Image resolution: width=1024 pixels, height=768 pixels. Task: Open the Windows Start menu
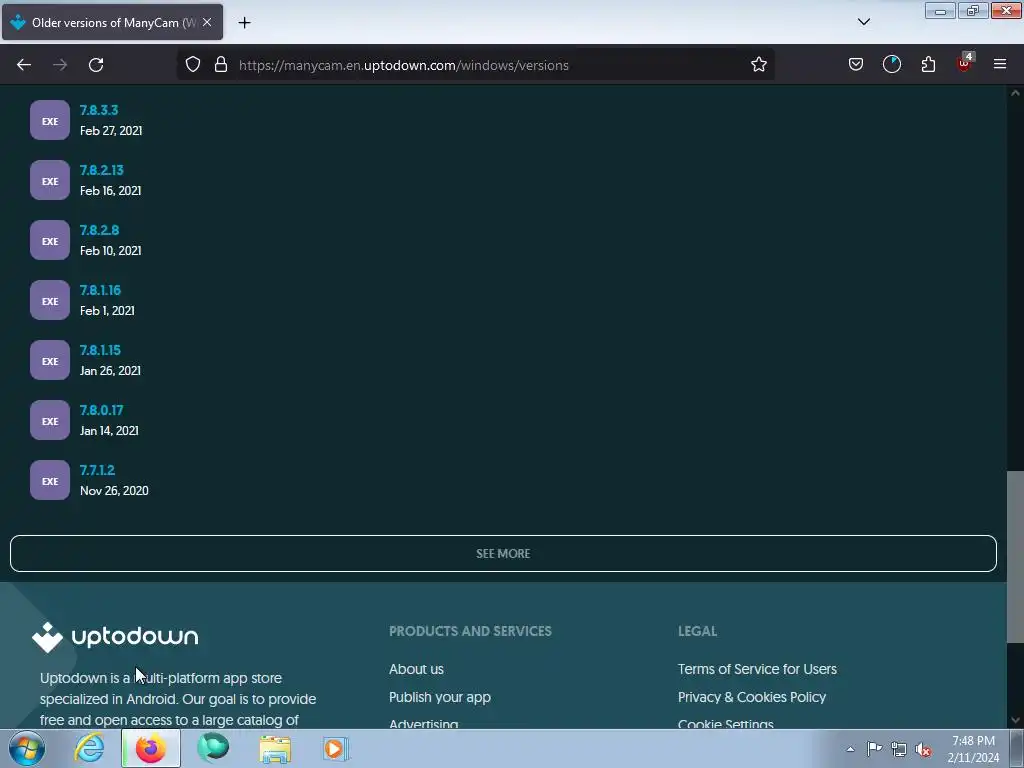pyautogui.click(x=27, y=748)
